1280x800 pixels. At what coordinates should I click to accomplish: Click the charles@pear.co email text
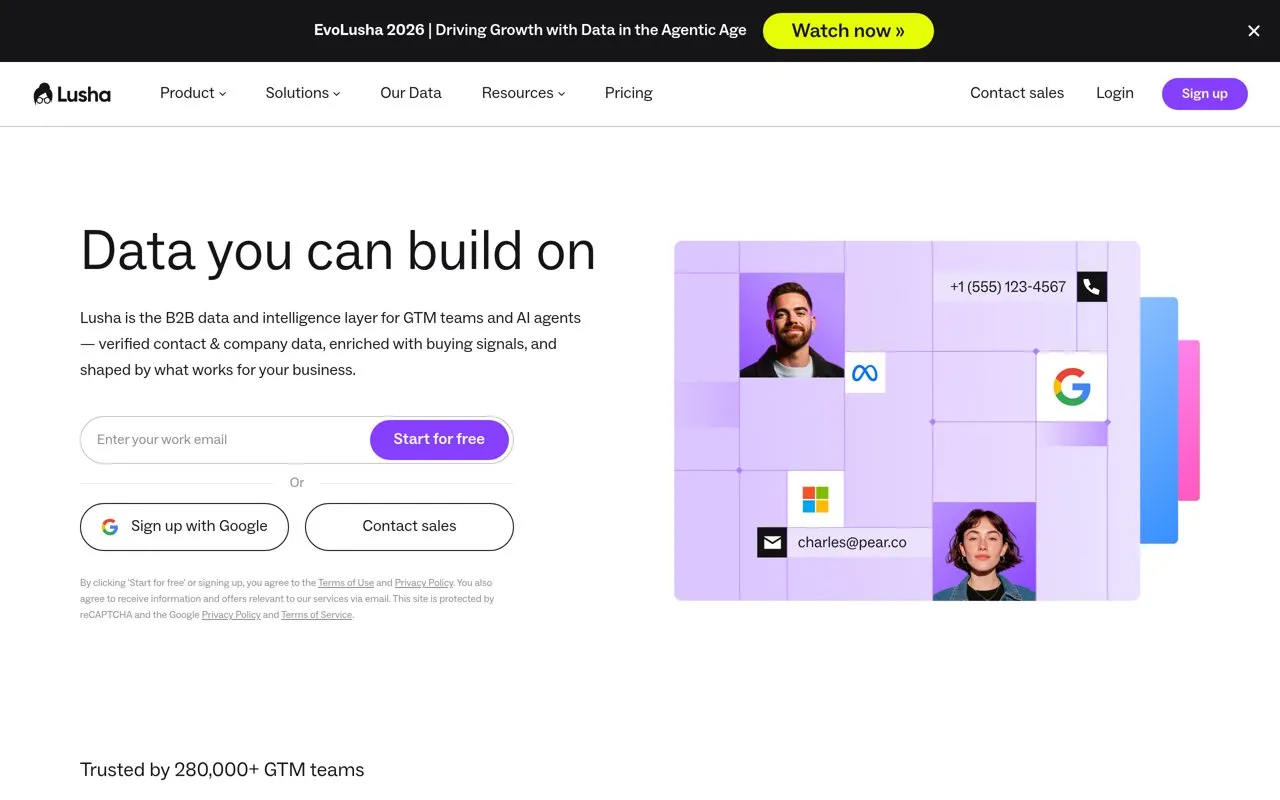tap(852, 543)
